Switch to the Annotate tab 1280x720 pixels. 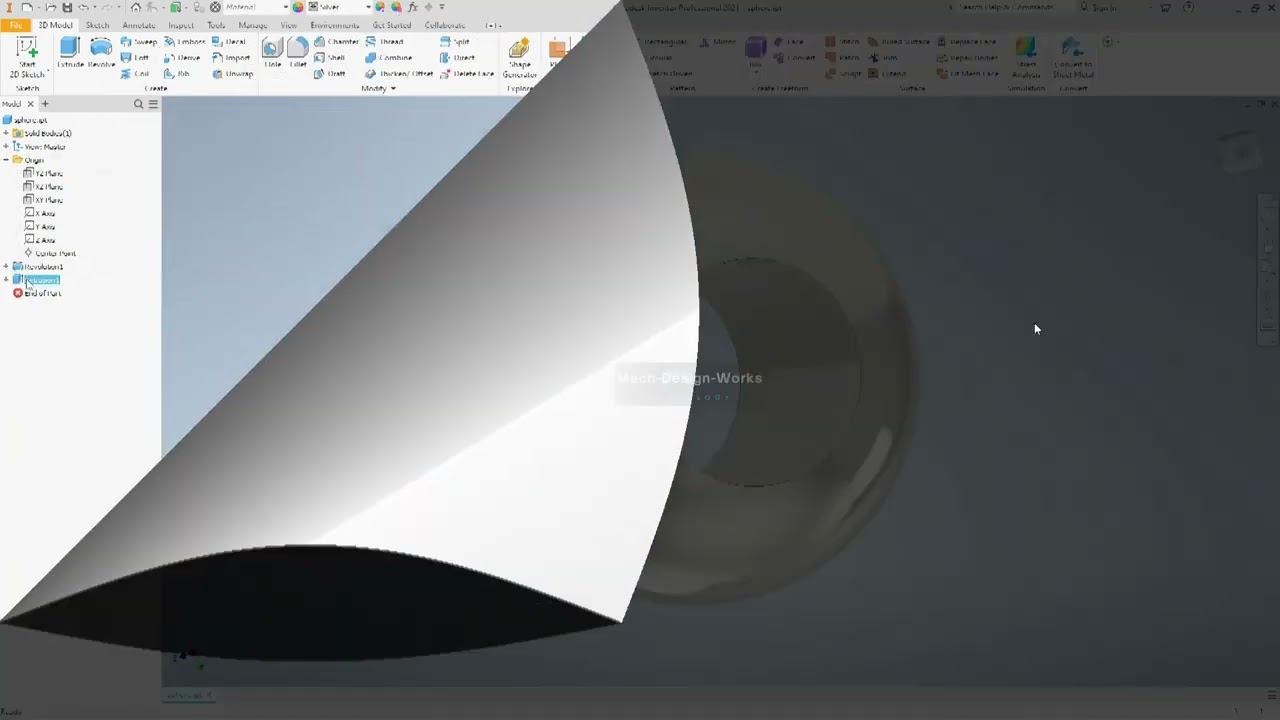[139, 25]
